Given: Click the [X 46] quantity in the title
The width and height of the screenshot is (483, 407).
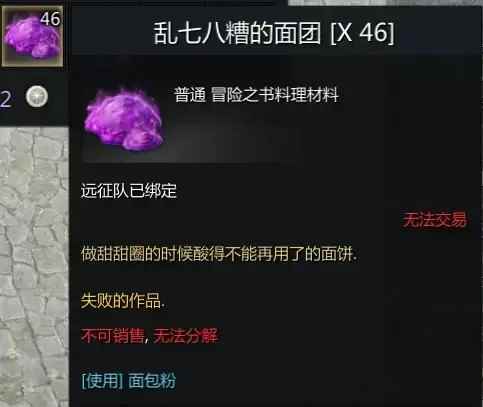Looking at the screenshot, I should (x=362, y=33).
